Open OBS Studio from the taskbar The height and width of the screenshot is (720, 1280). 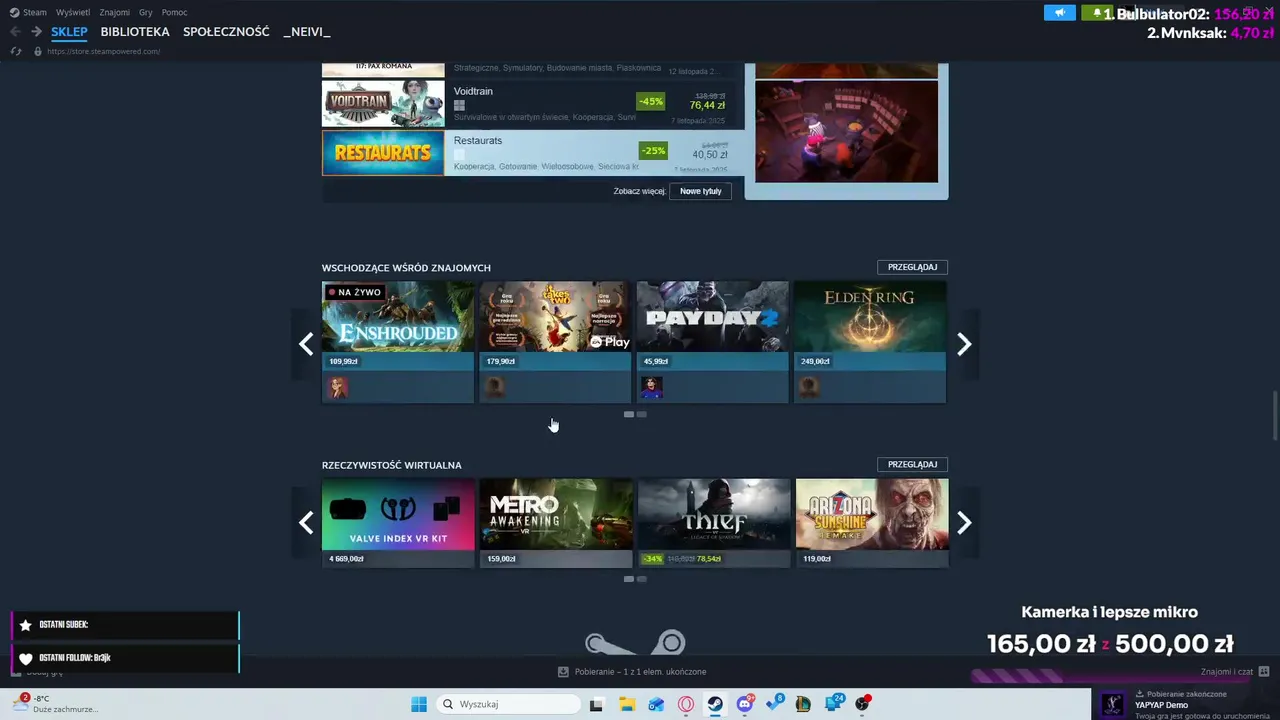click(x=862, y=704)
